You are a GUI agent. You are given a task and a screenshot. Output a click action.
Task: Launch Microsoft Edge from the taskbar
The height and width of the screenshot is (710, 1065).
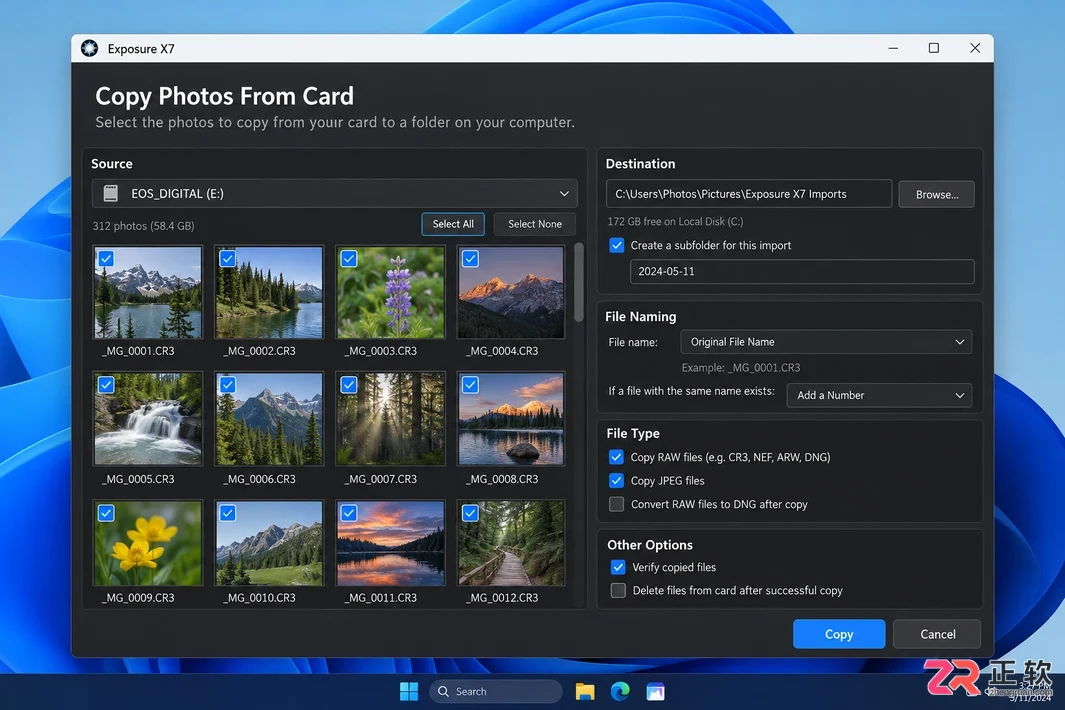coord(619,692)
